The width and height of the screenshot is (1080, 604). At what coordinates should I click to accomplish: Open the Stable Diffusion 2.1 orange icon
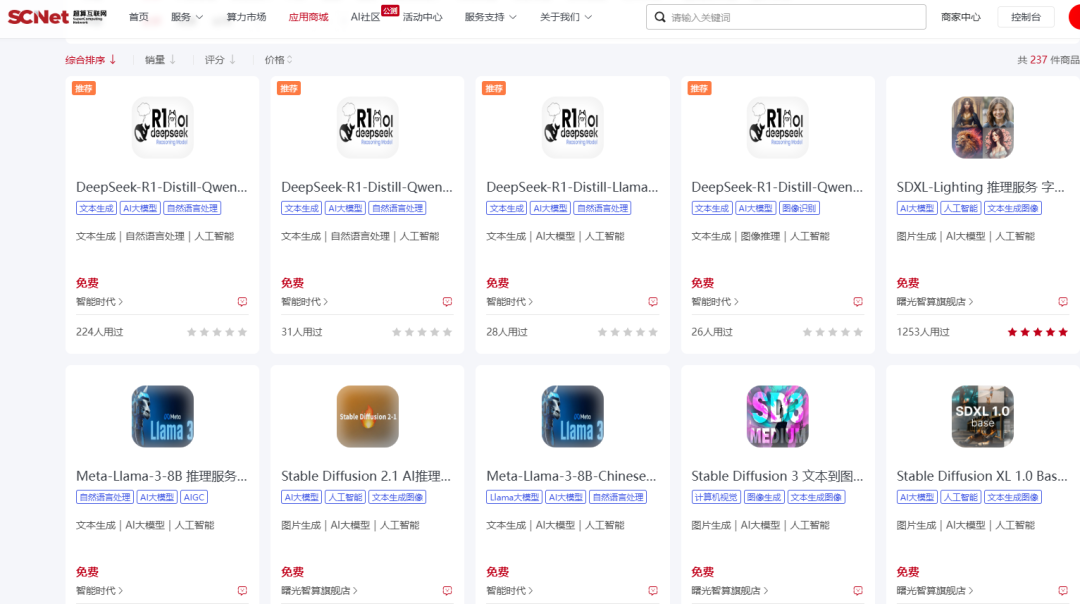tap(368, 417)
